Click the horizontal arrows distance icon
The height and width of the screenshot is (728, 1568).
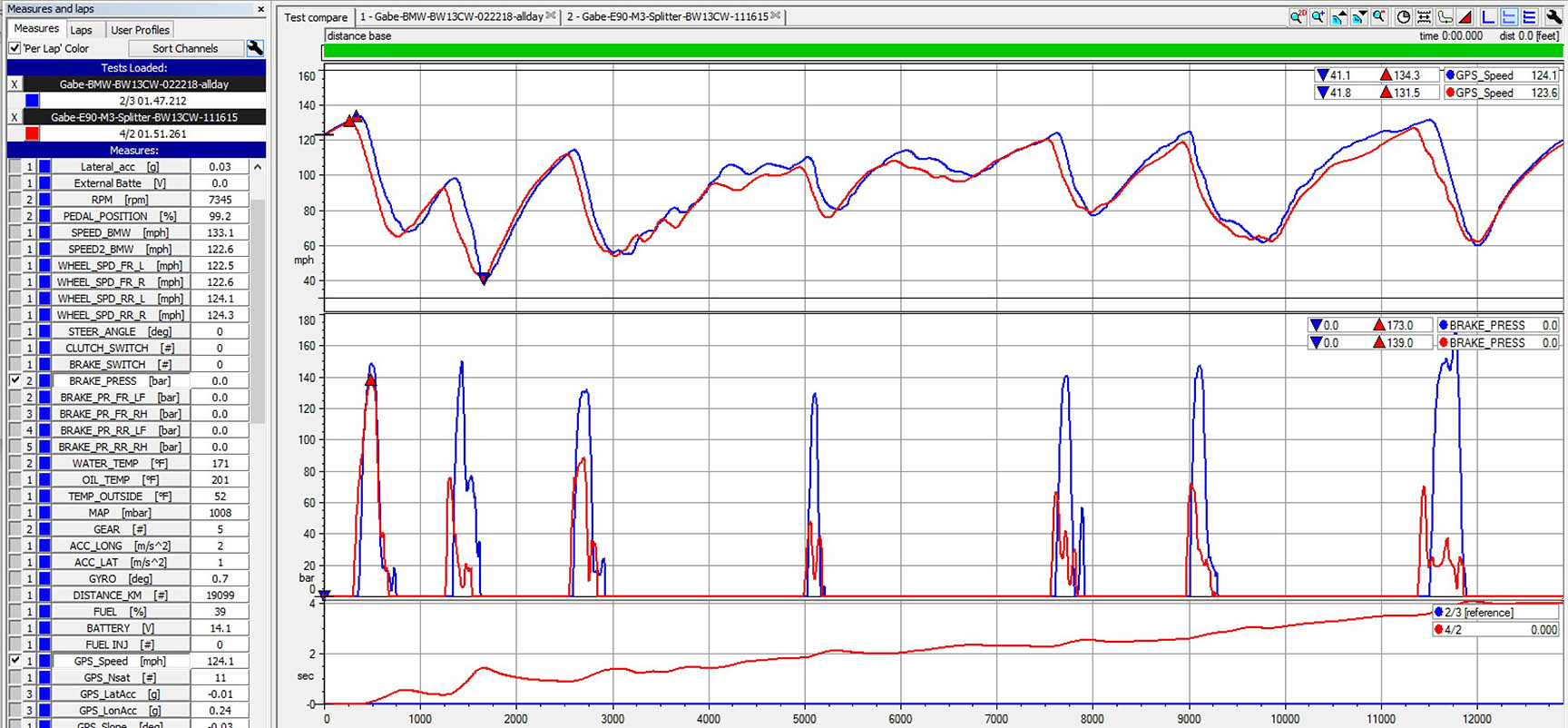tap(1424, 16)
